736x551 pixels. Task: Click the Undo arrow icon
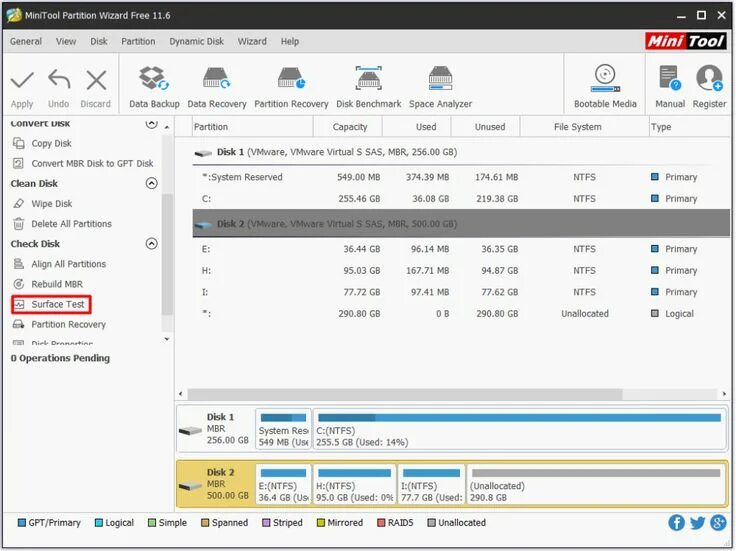pyautogui.click(x=59, y=80)
